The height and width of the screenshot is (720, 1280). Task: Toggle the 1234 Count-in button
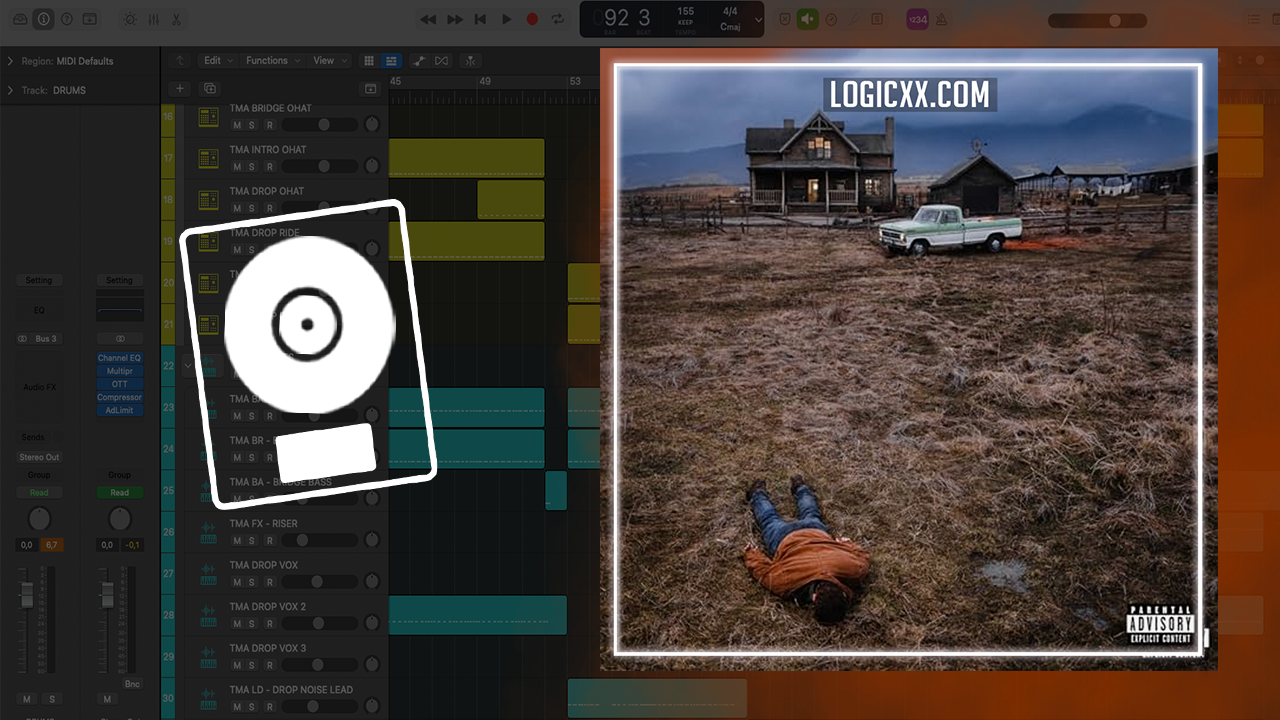click(917, 19)
